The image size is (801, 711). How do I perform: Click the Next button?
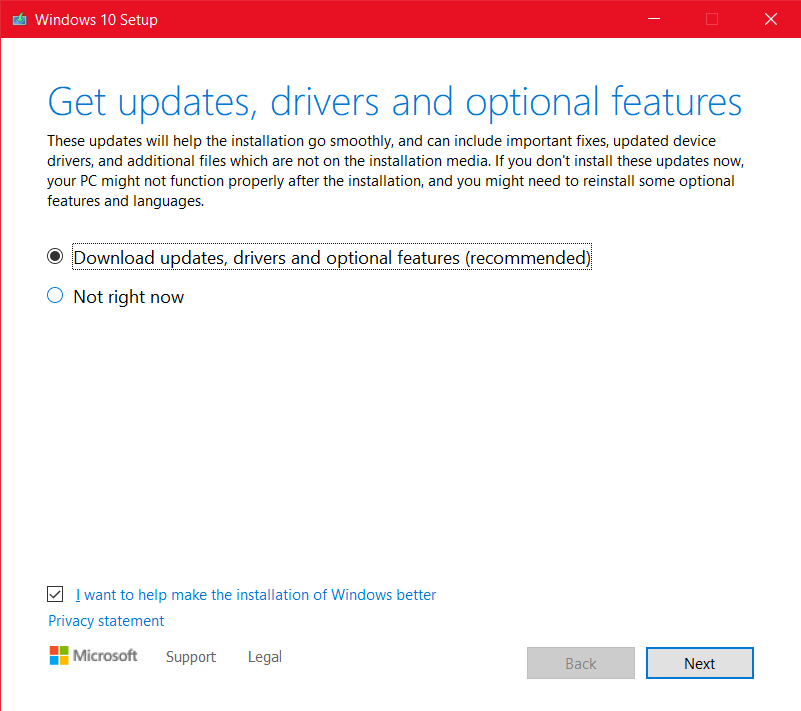(700, 663)
